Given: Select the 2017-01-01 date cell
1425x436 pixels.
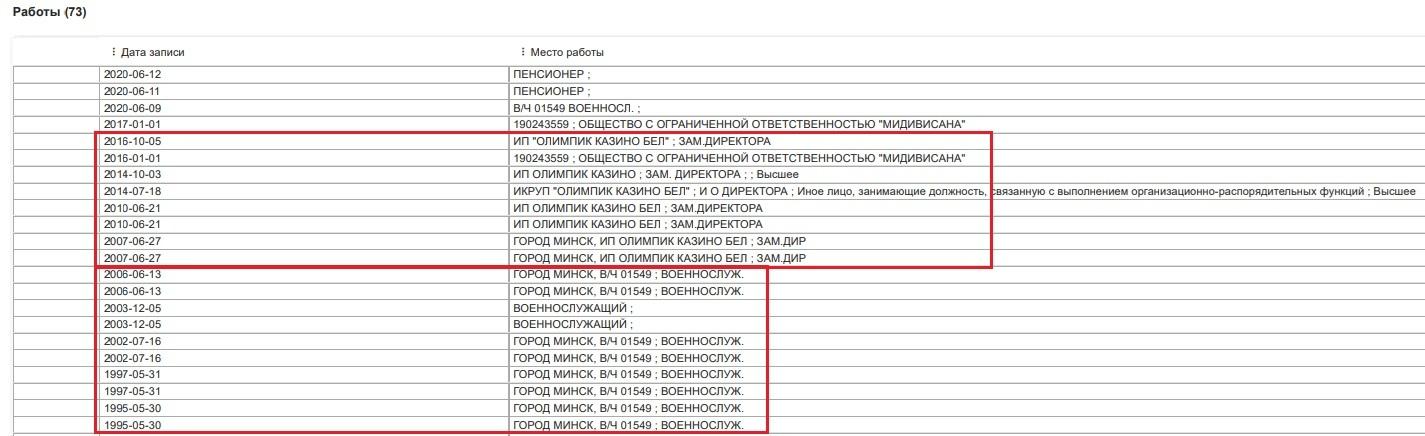Looking at the screenshot, I should [133, 124].
